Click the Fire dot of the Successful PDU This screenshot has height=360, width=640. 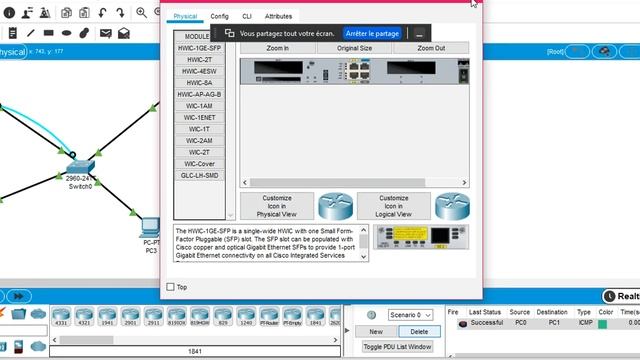(462, 324)
